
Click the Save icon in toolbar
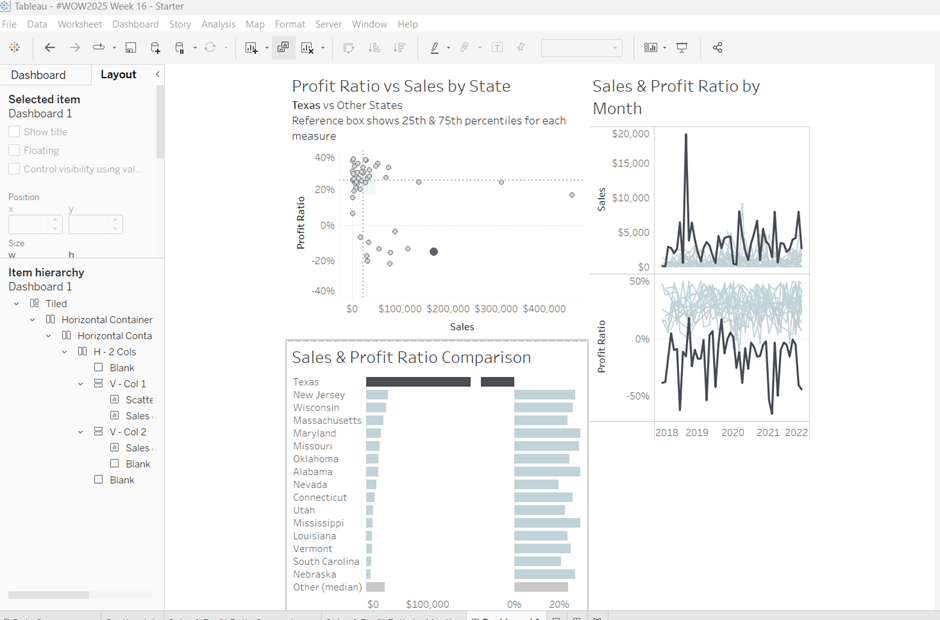tap(131, 47)
